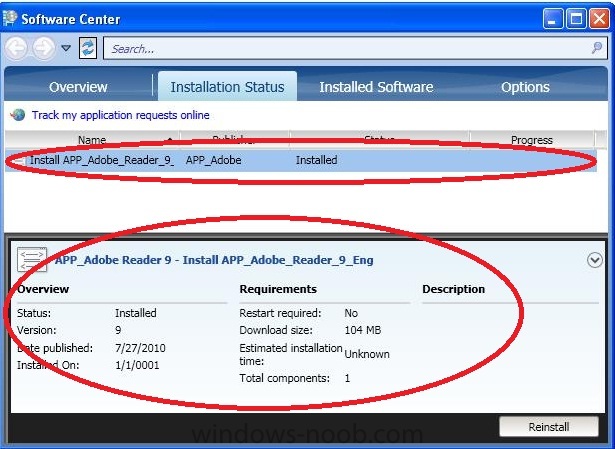Sort list by Name column header

pos(92,139)
